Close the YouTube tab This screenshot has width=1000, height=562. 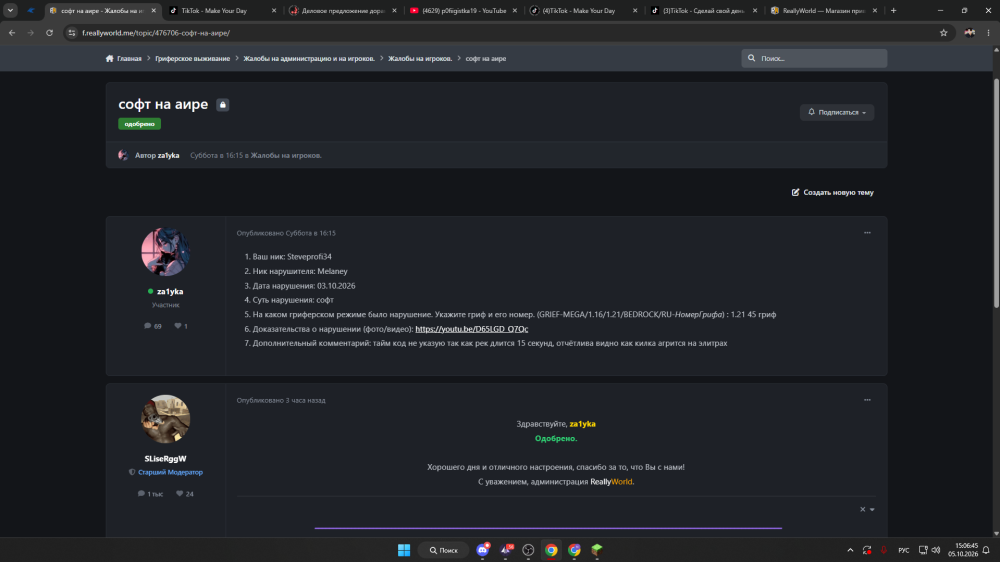(x=515, y=10)
